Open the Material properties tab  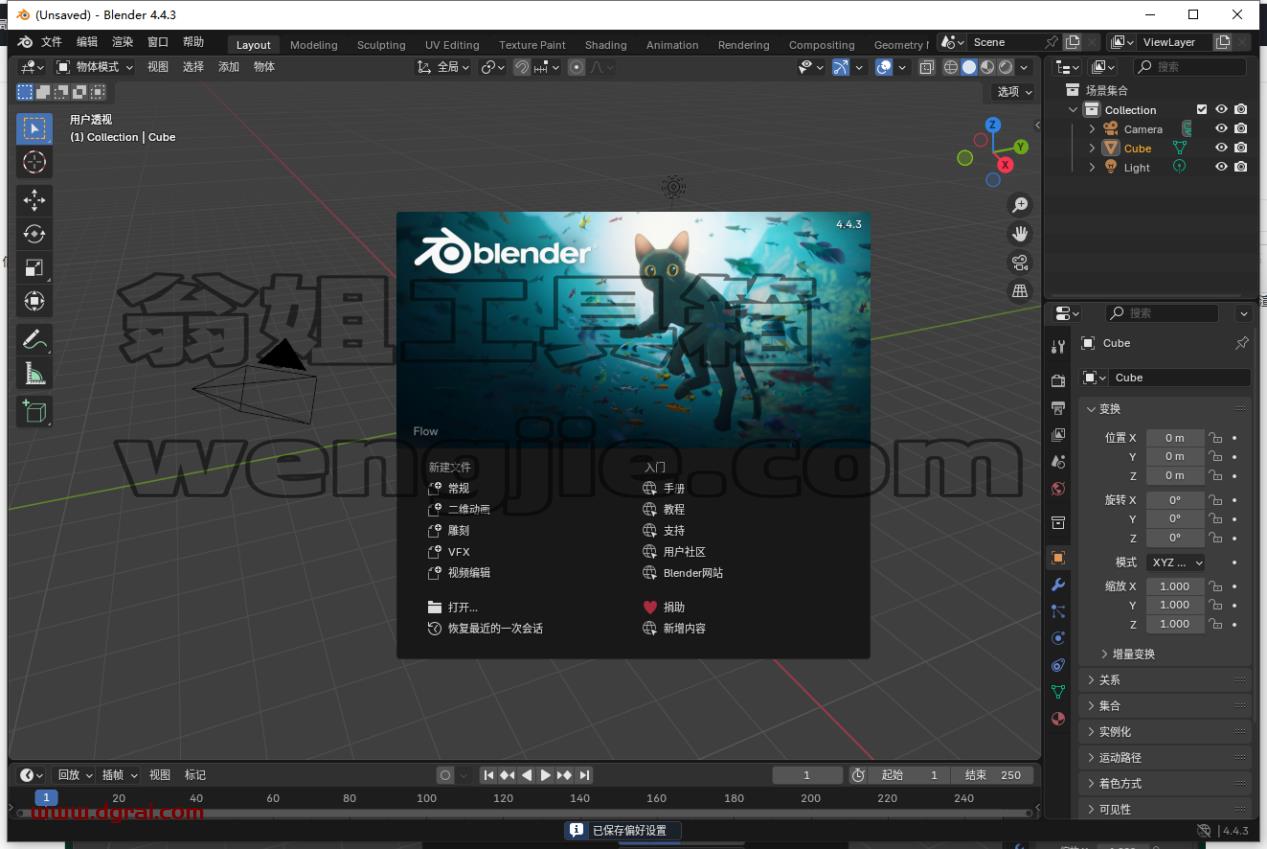coord(1058,719)
